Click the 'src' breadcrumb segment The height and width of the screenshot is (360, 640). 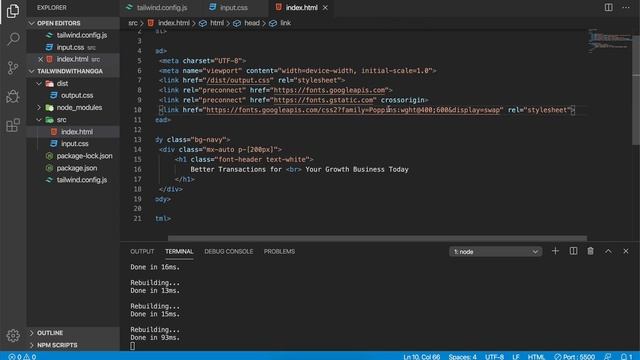point(133,23)
